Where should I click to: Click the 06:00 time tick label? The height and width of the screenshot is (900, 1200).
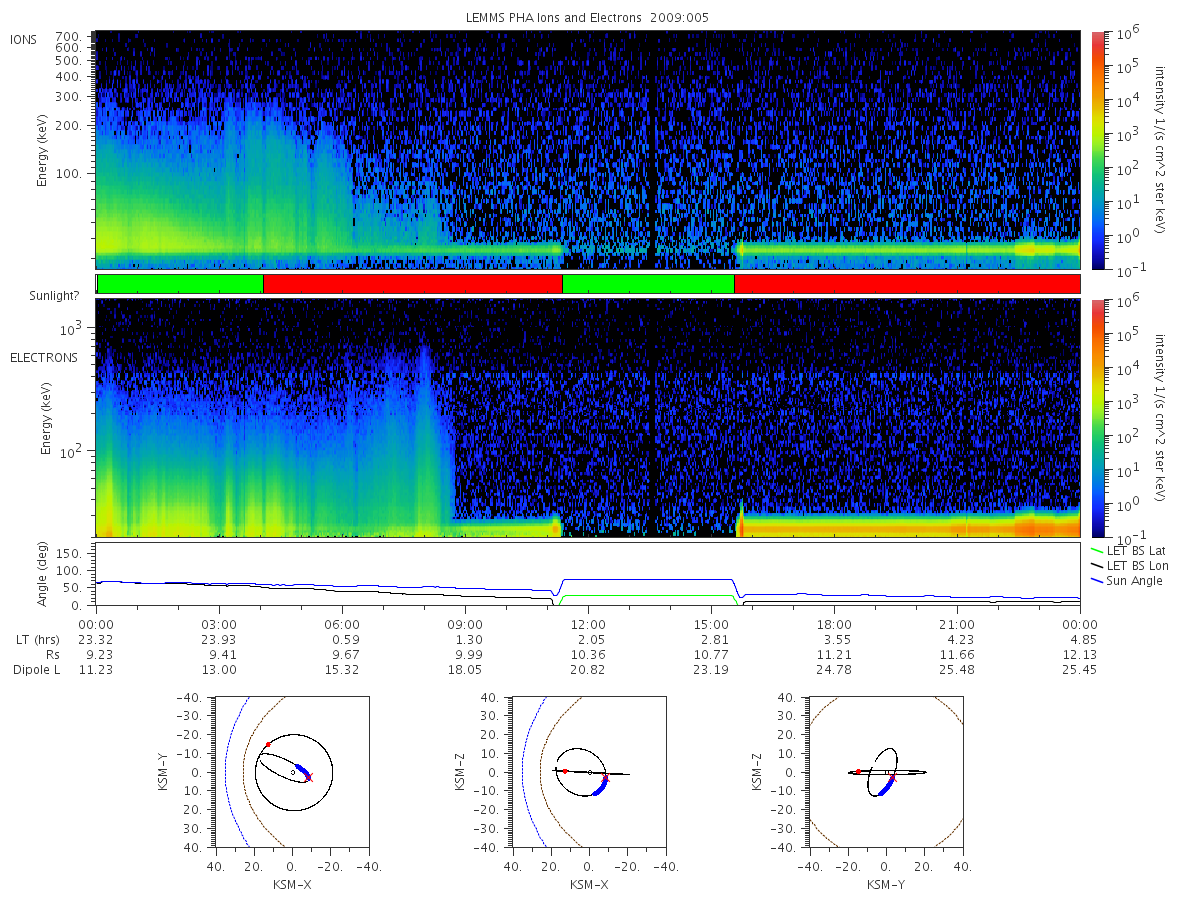pos(342,625)
